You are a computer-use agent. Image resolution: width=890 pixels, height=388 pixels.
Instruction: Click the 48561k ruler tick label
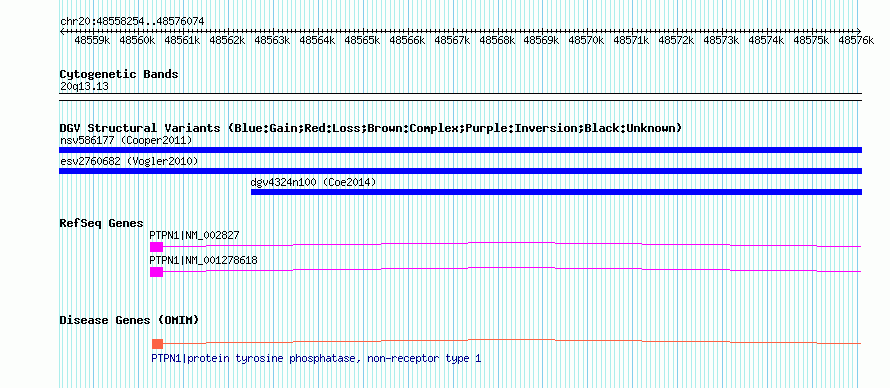click(x=182, y=41)
